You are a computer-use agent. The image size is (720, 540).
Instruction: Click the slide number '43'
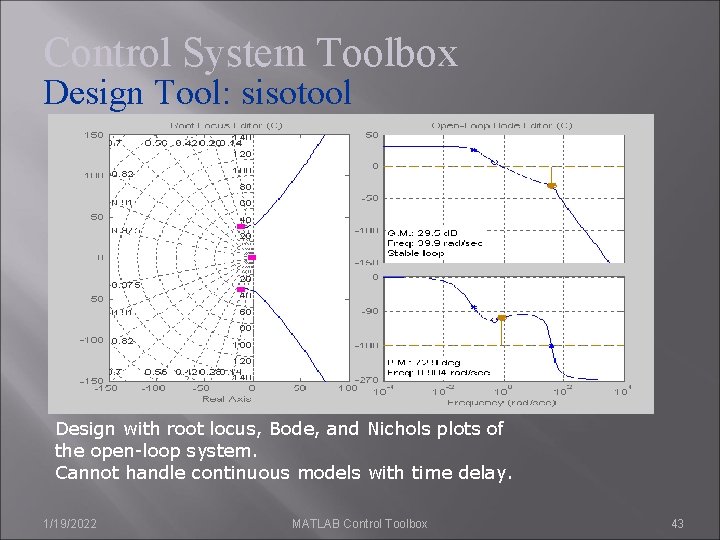(x=677, y=523)
